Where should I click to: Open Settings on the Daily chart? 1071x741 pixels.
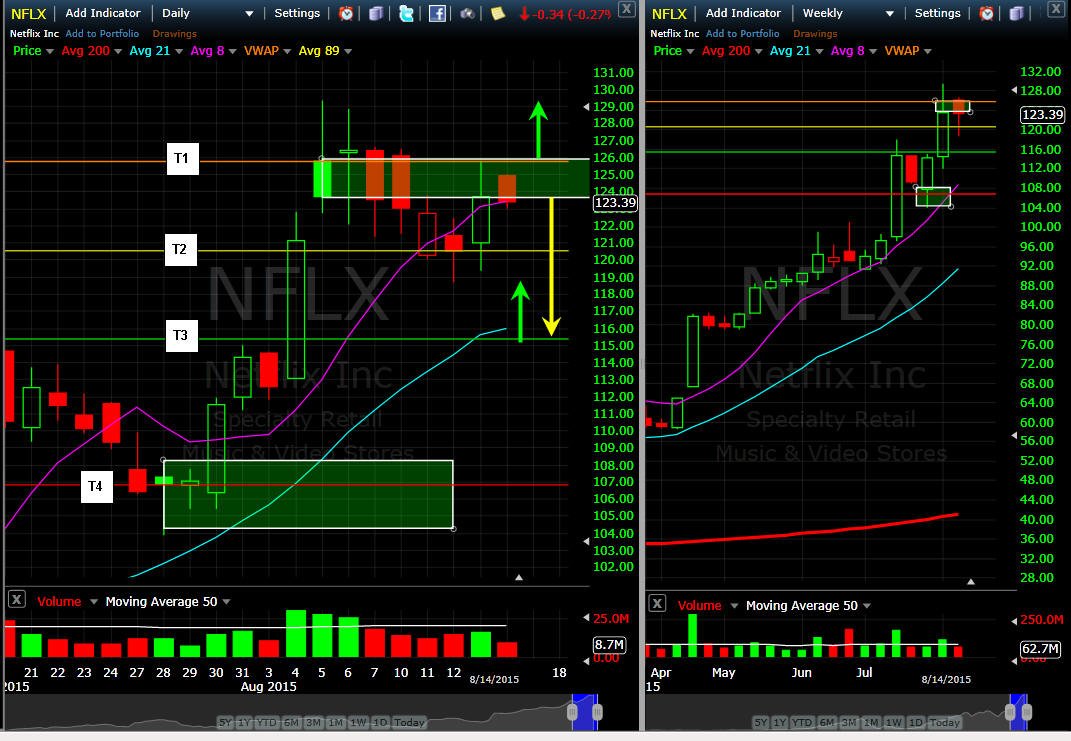(x=297, y=13)
